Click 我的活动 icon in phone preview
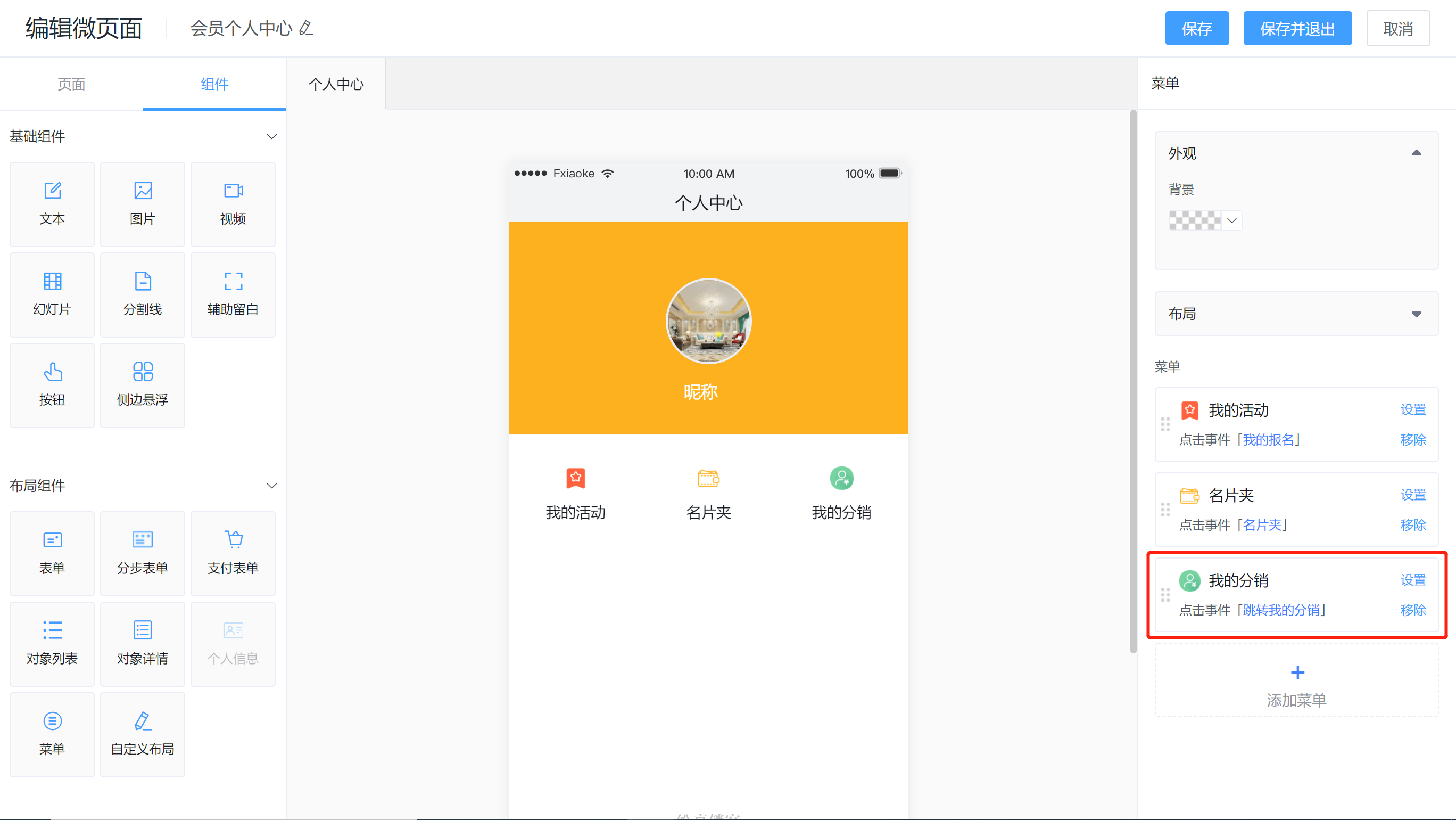 (x=575, y=478)
